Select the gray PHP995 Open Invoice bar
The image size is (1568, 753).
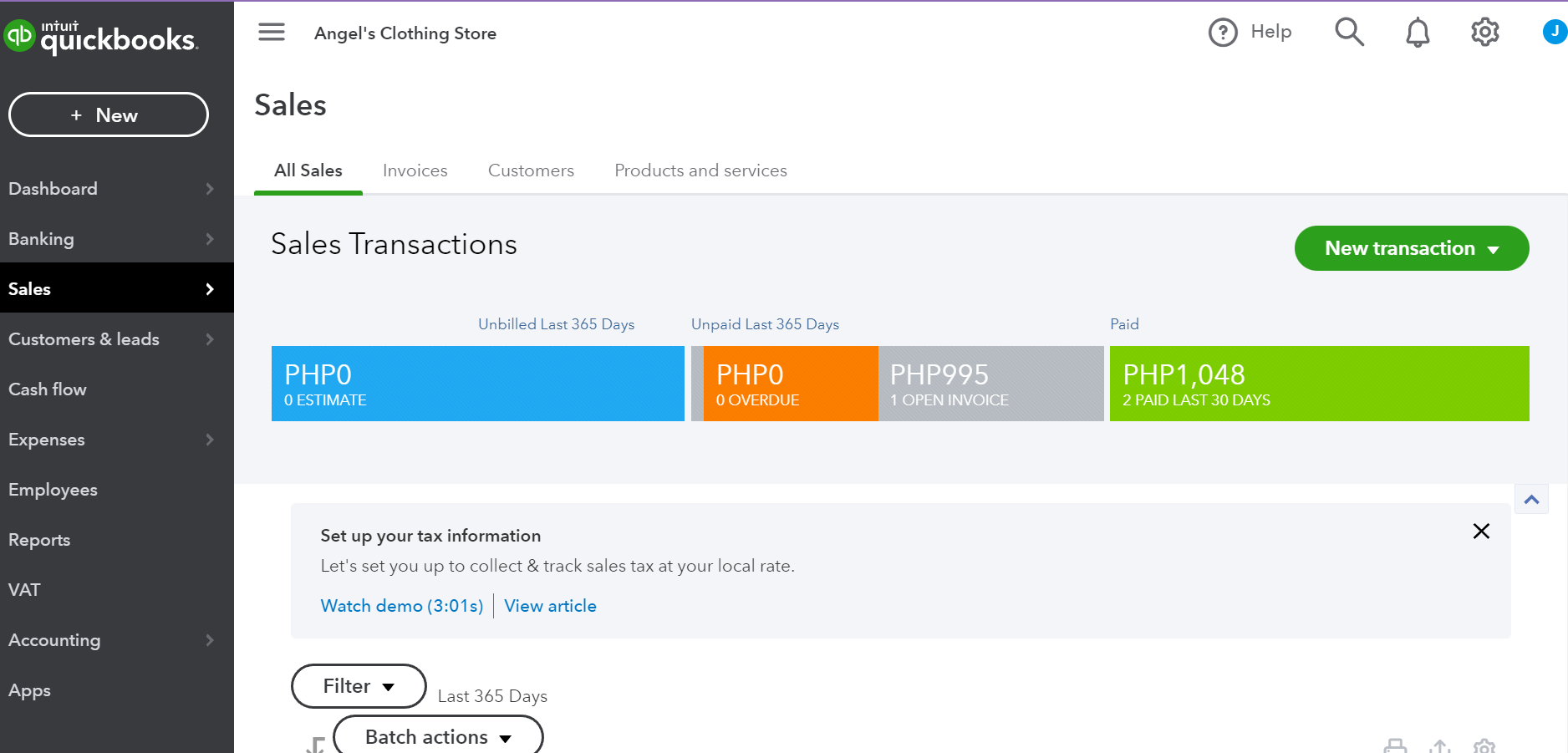point(991,384)
